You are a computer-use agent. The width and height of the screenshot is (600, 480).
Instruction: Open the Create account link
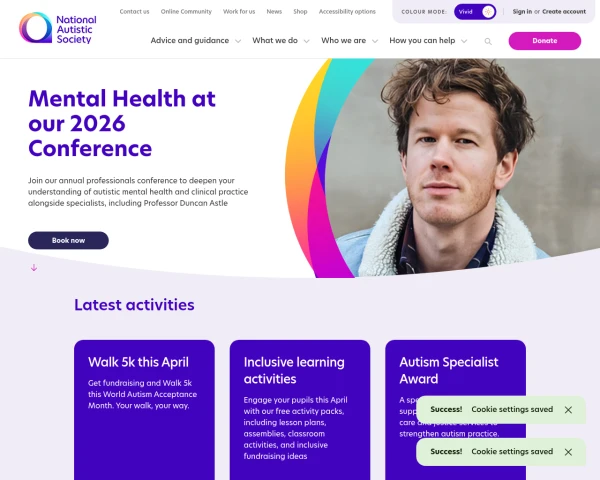click(x=564, y=11)
